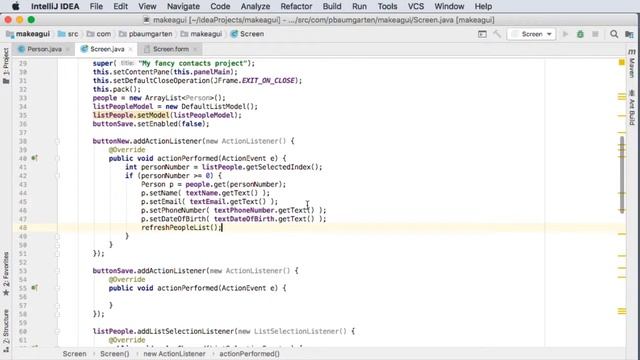Open the Run menu
Screen dimensions: 640x360
click(359, 7)
